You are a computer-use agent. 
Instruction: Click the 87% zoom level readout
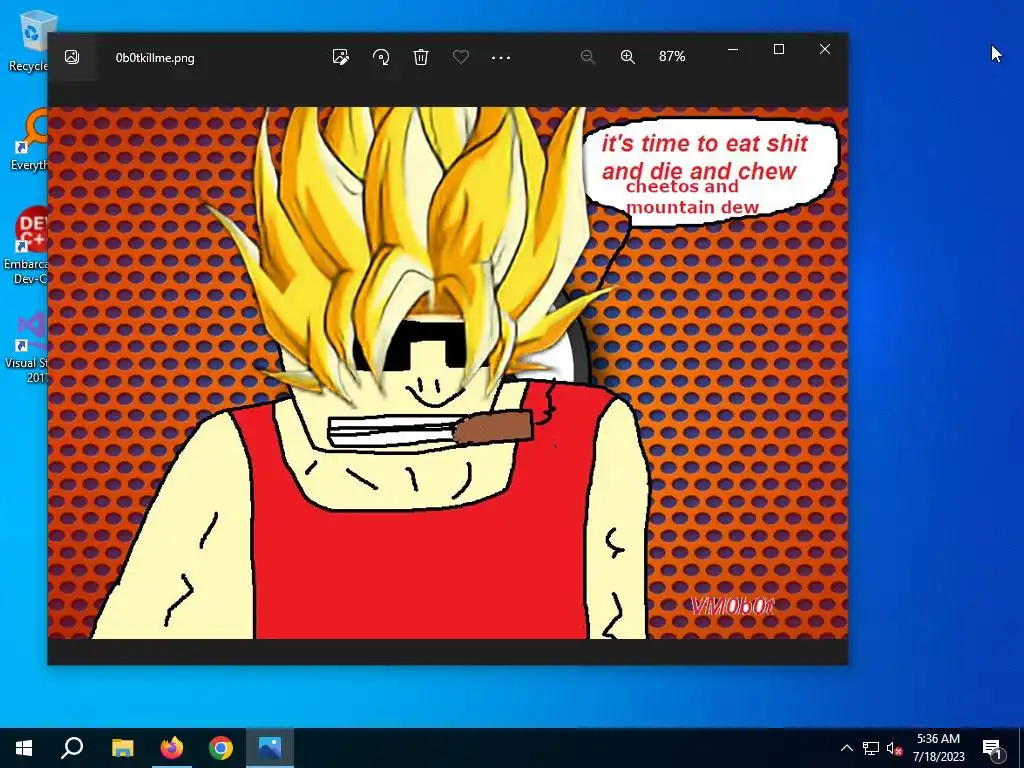[672, 57]
